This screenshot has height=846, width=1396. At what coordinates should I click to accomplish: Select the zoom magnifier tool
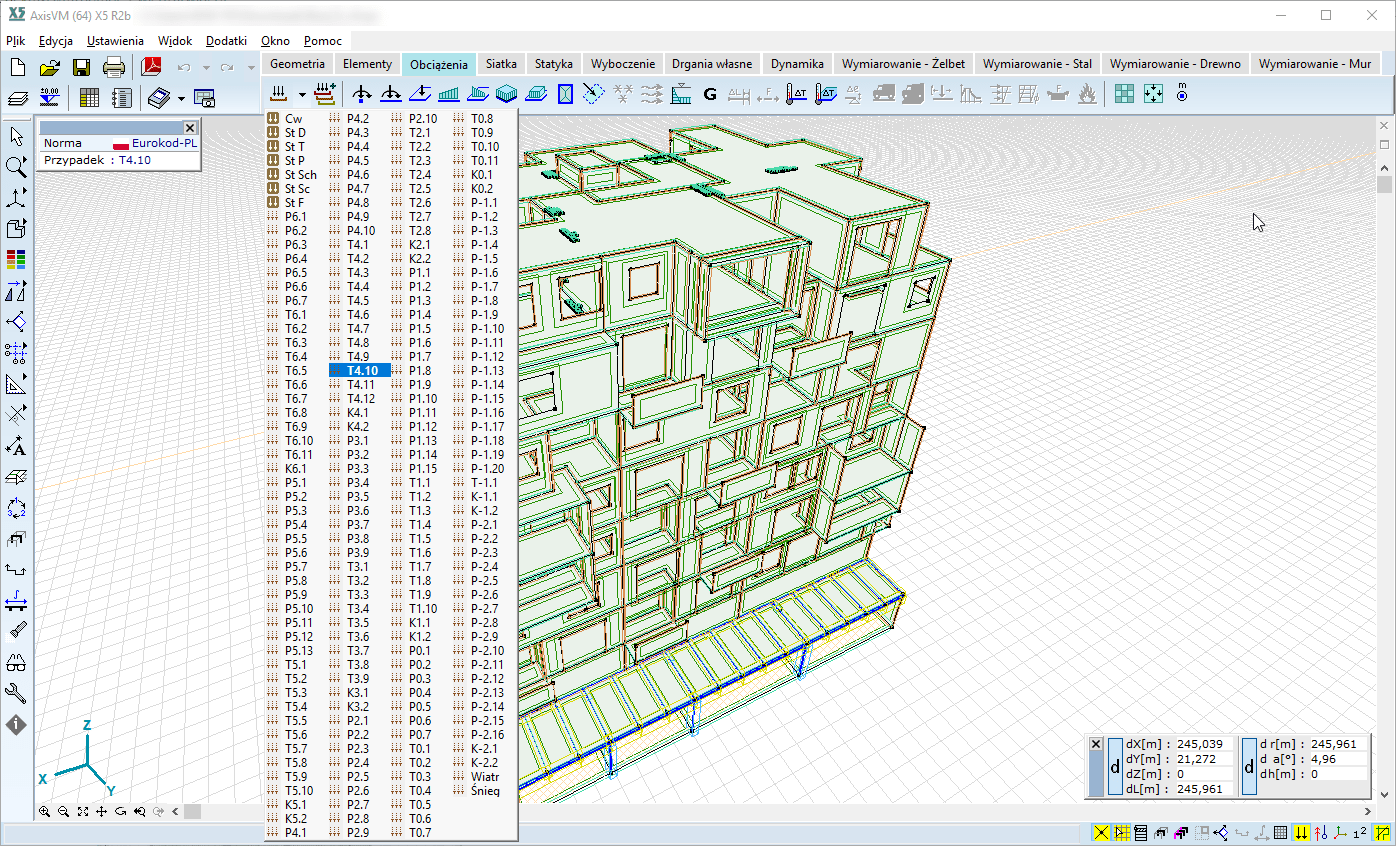(16, 166)
